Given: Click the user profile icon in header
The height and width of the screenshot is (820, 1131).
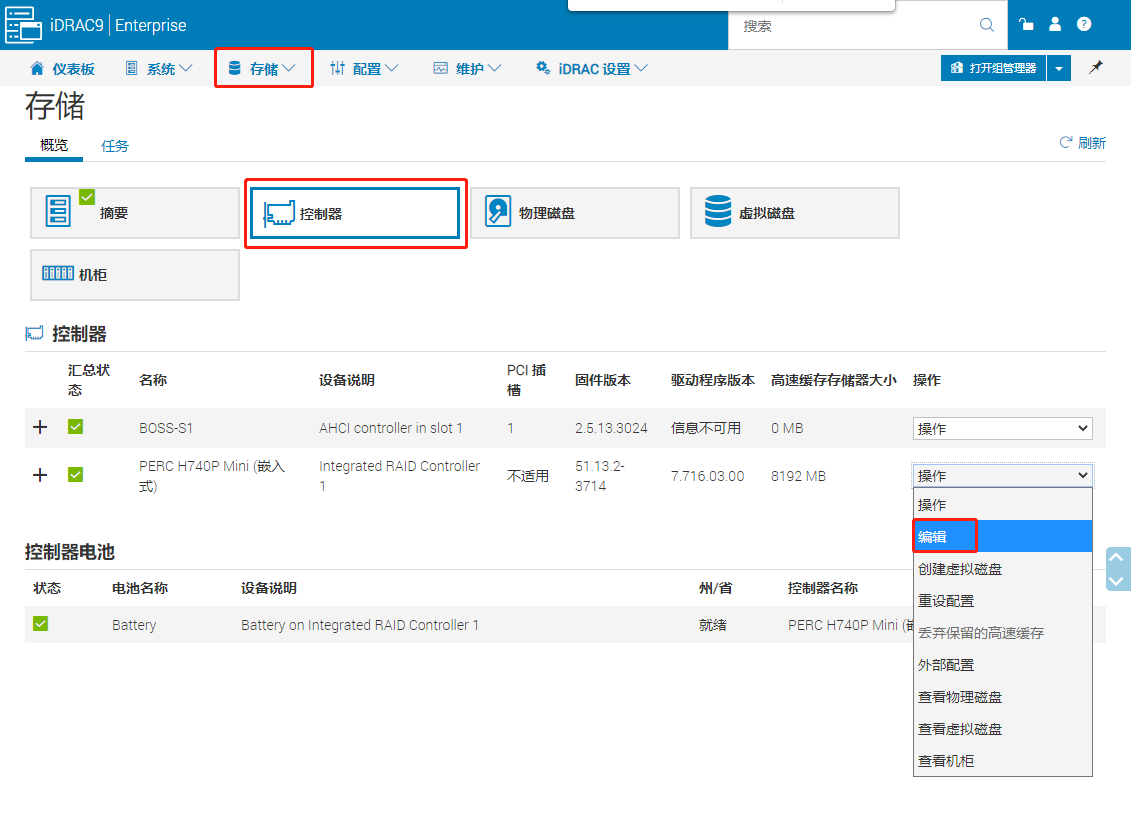Looking at the screenshot, I should [x=1055, y=24].
